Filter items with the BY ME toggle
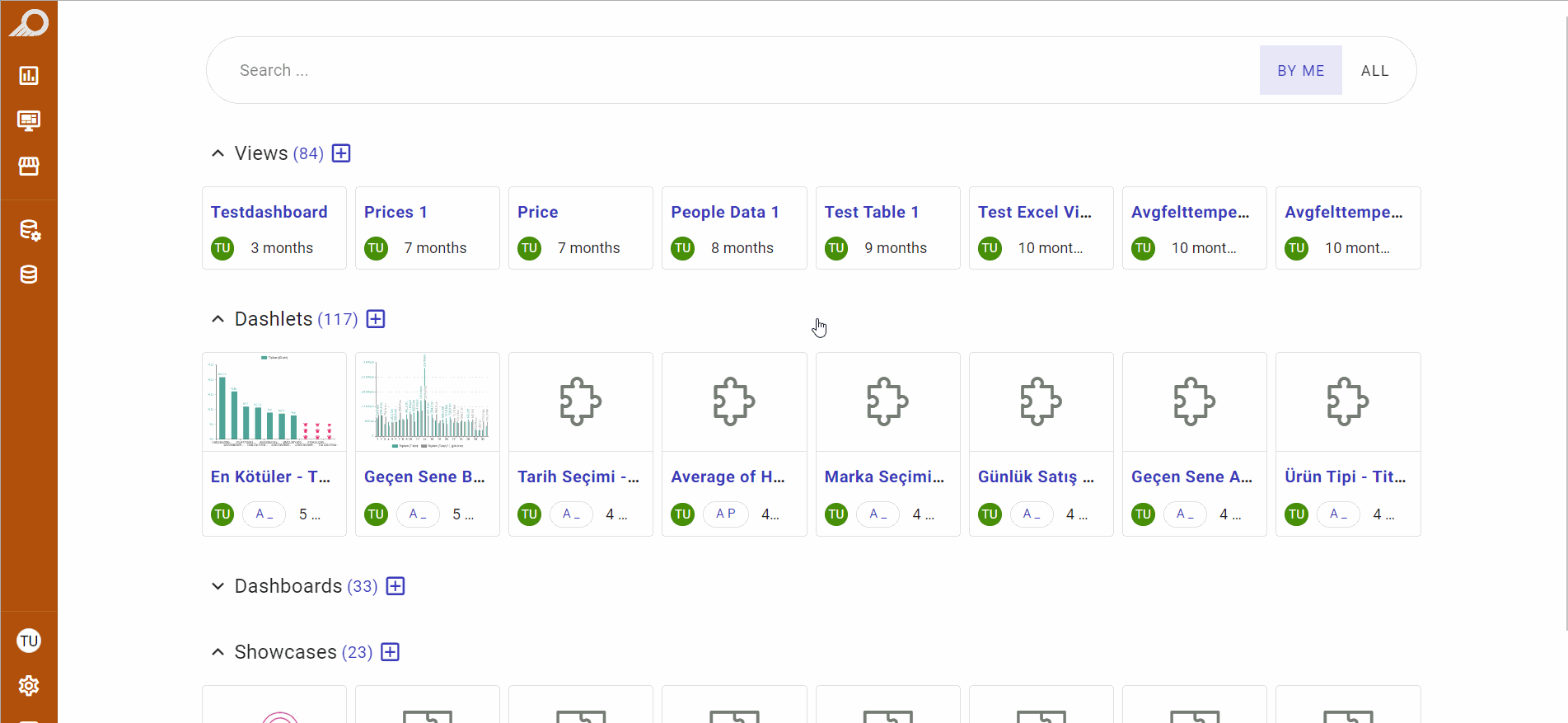The image size is (1568, 723). pos(1301,70)
